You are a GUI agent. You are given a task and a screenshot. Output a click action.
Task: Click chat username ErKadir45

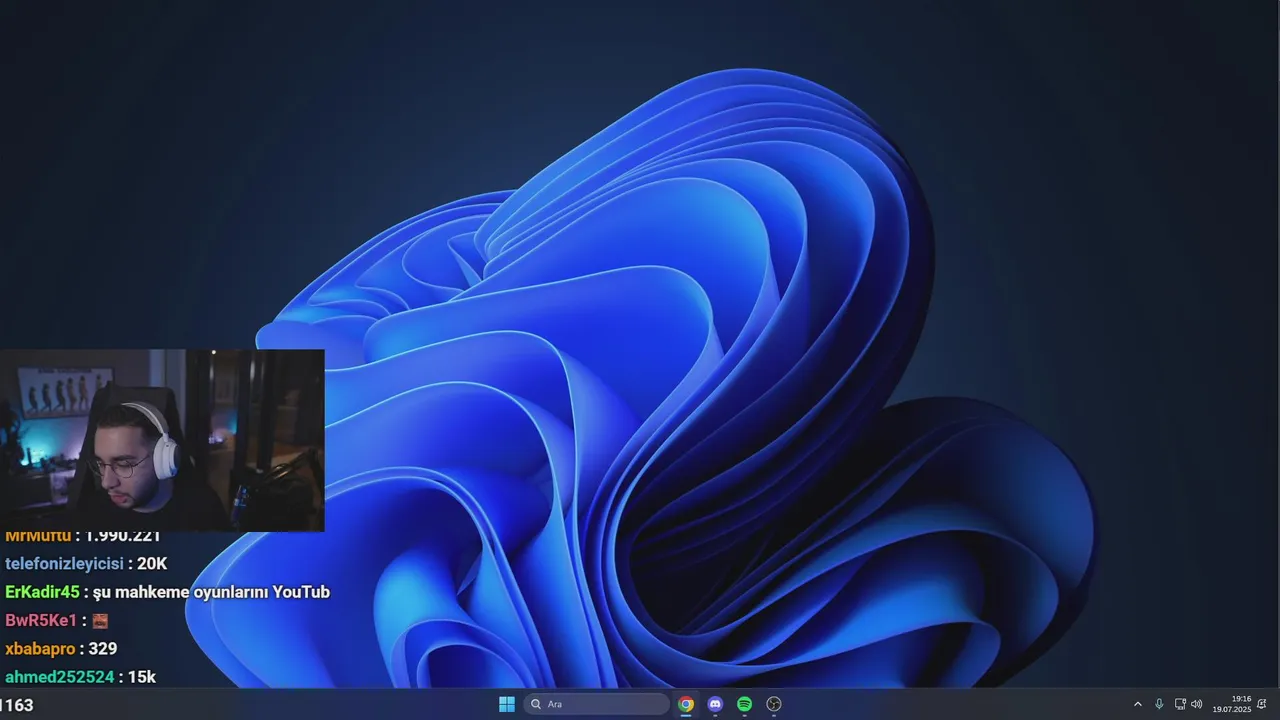coord(42,592)
